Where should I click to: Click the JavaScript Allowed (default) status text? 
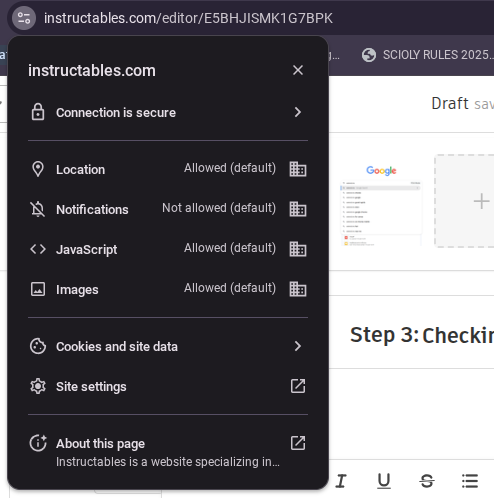pyautogui.click(x=230, y=248)
